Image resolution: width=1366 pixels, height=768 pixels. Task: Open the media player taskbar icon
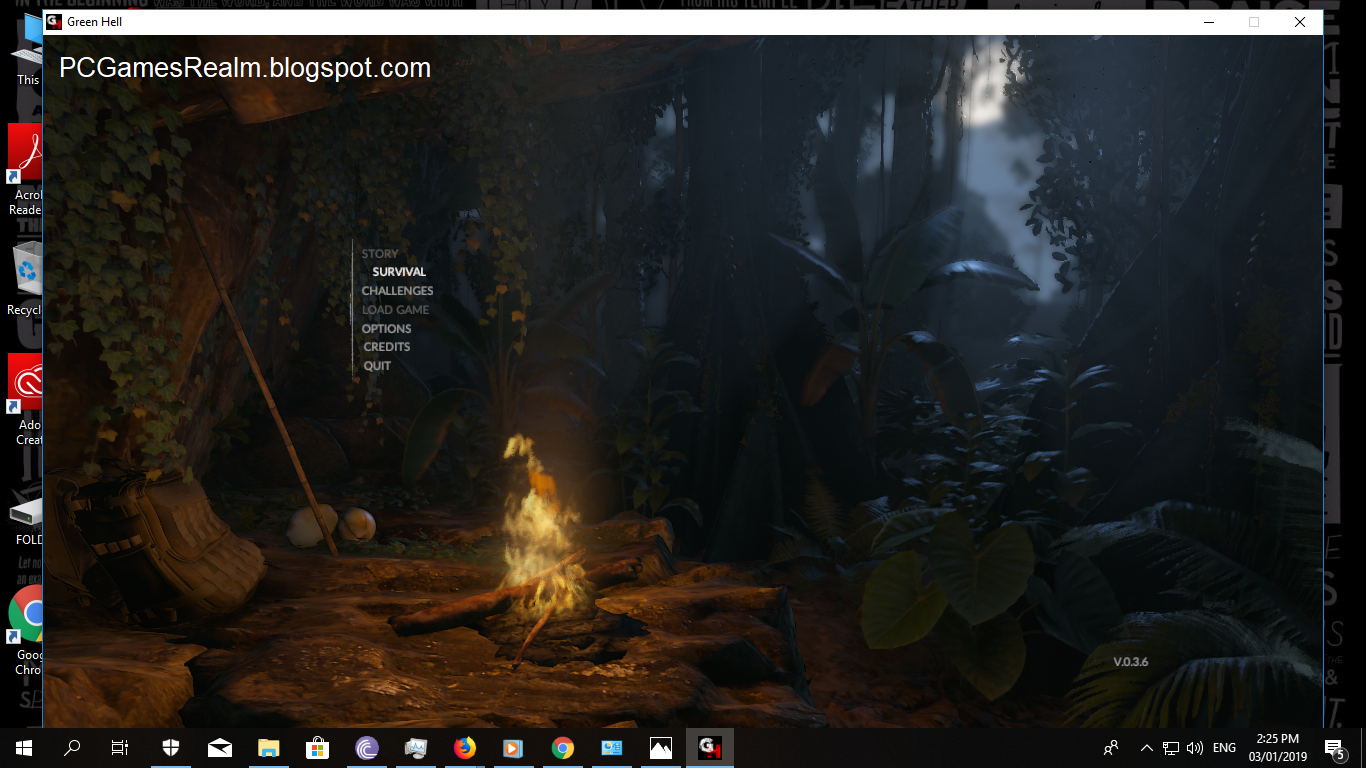click(x=513, y=747)
